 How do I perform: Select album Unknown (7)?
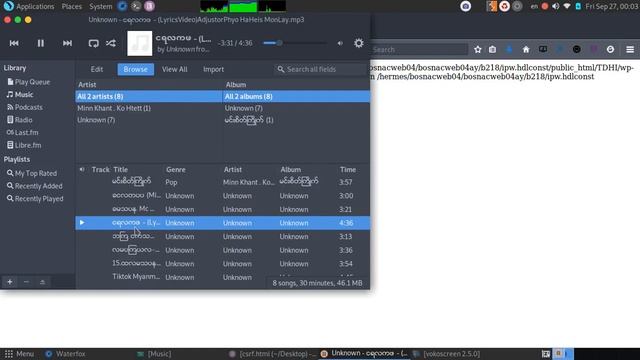[297, 108]
